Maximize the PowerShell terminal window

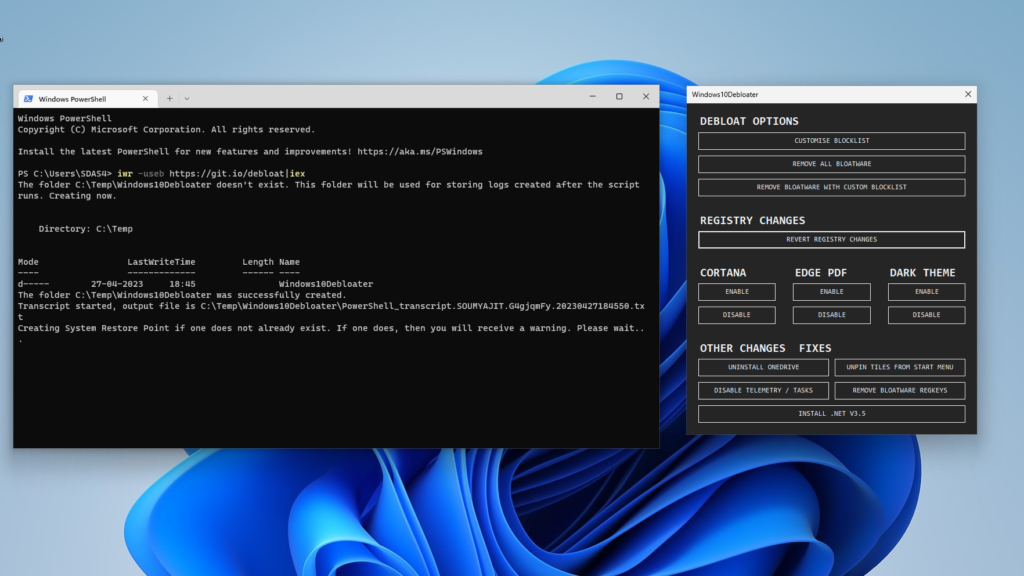(619, 97)
